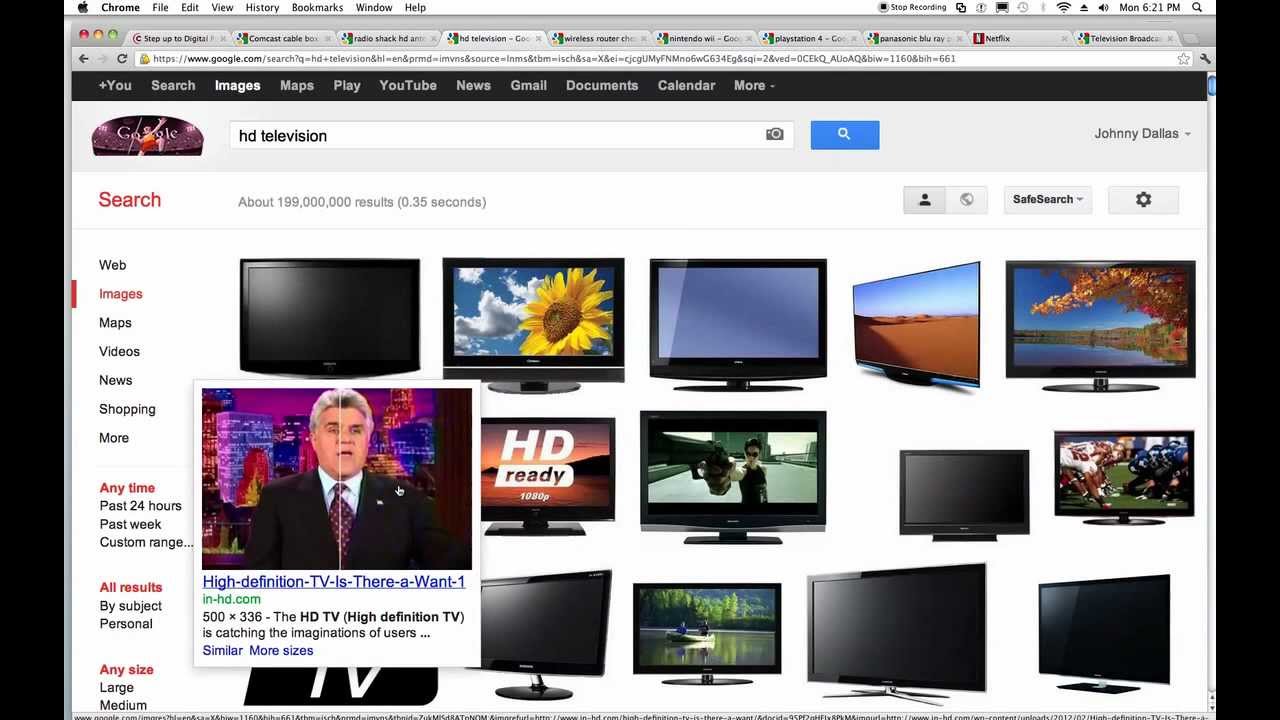The height and width of the screenshot is (720, 1280).
Task: Filter to Personal results
Action: [126, 624]
